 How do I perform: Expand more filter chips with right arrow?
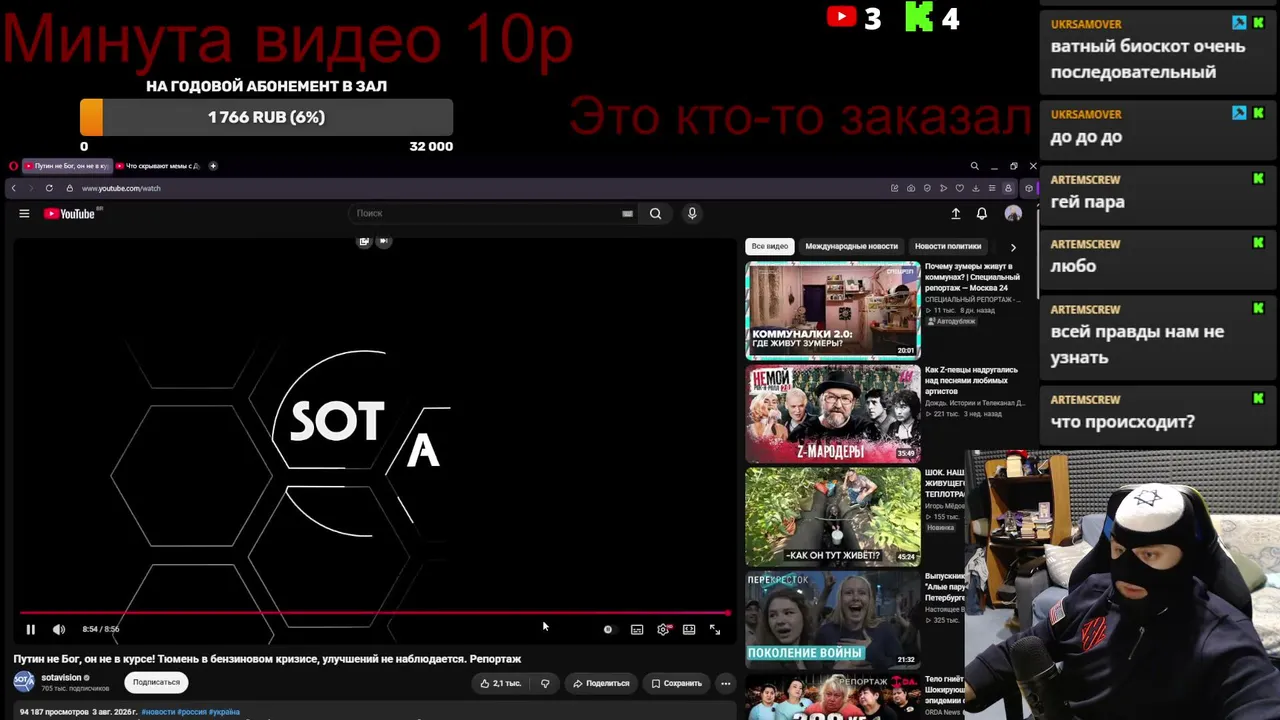(x=1013, y=246)
